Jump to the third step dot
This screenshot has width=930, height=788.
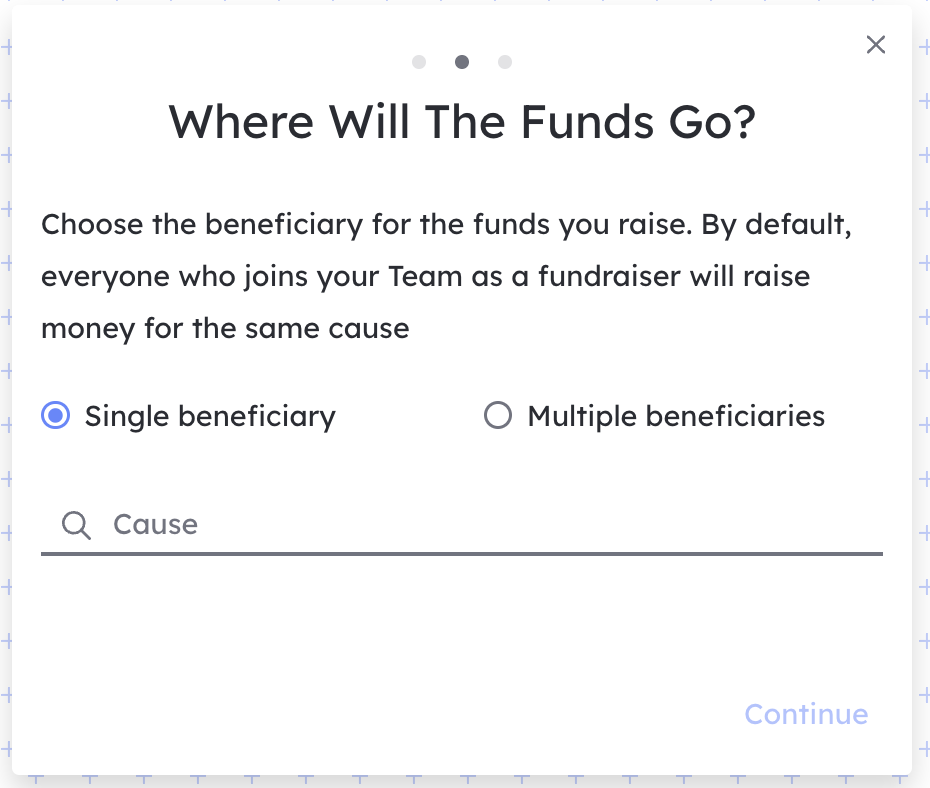505,62
